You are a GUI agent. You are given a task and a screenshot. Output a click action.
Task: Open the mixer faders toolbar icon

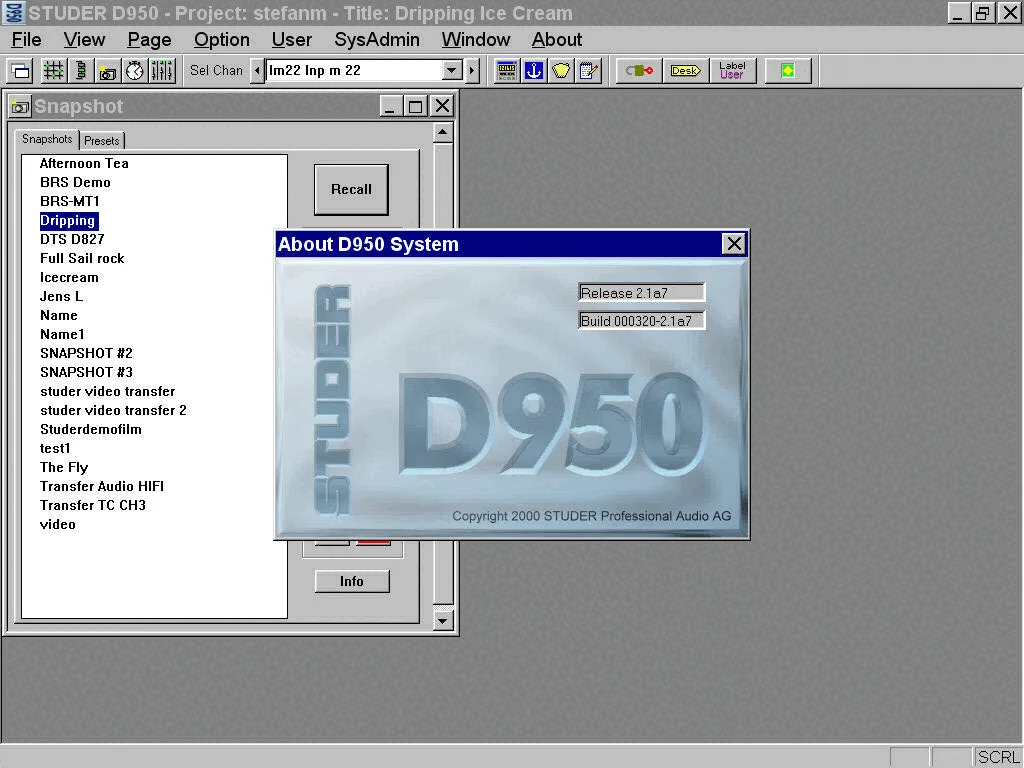point(162,71)
